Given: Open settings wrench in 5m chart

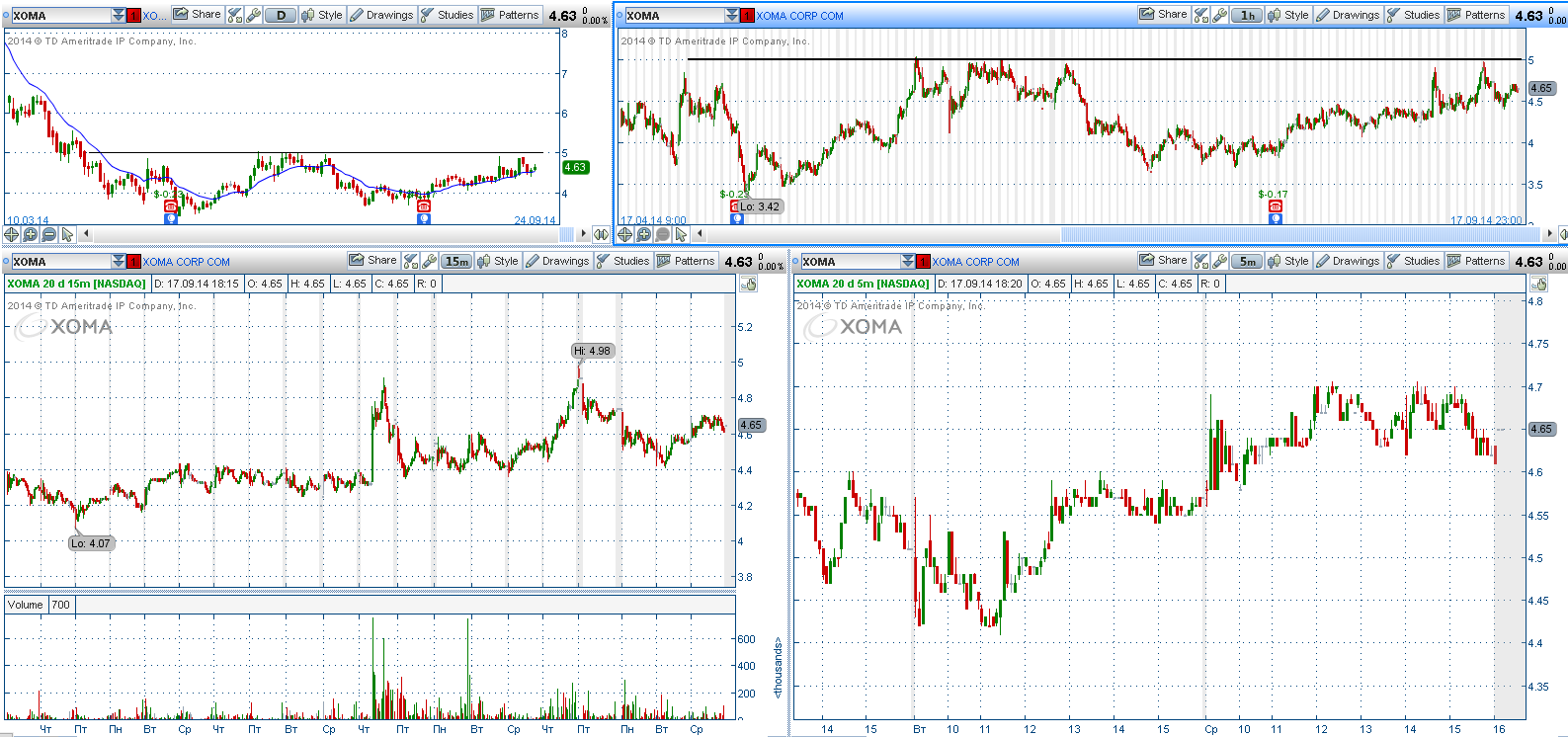Looking at the screenshot, I should pos(1220,261).
